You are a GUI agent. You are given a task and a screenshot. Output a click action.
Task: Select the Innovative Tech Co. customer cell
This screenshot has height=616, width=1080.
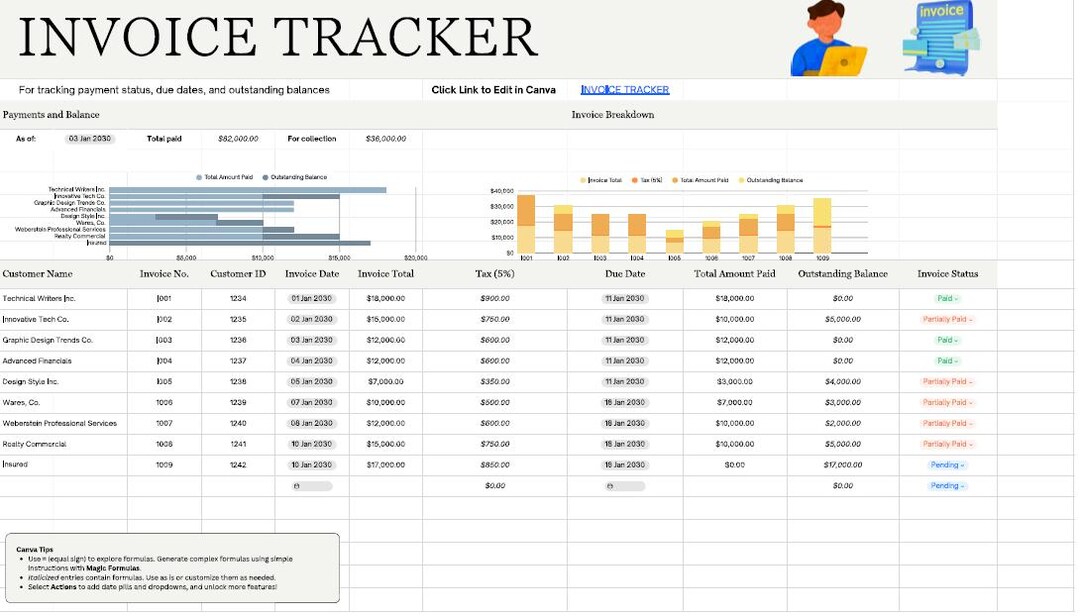[63, 320]
